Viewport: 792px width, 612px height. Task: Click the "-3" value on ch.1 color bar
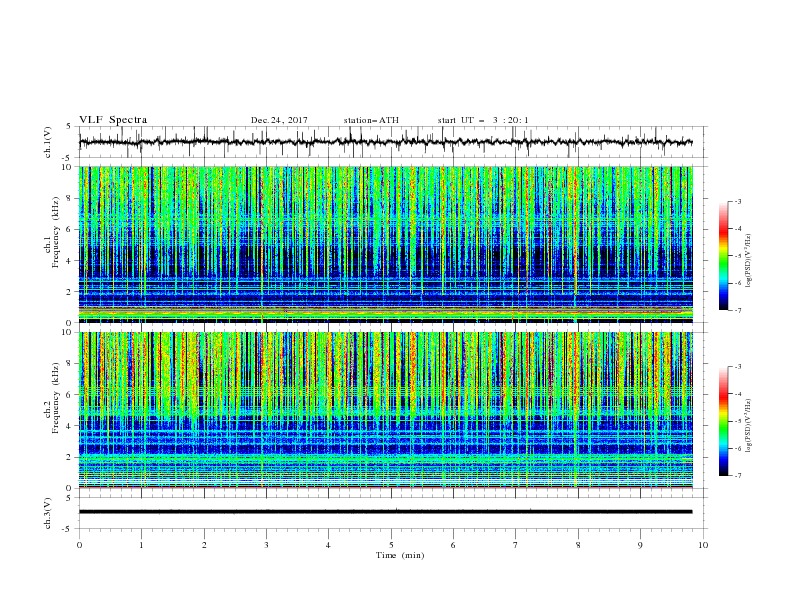pos(738,201)
